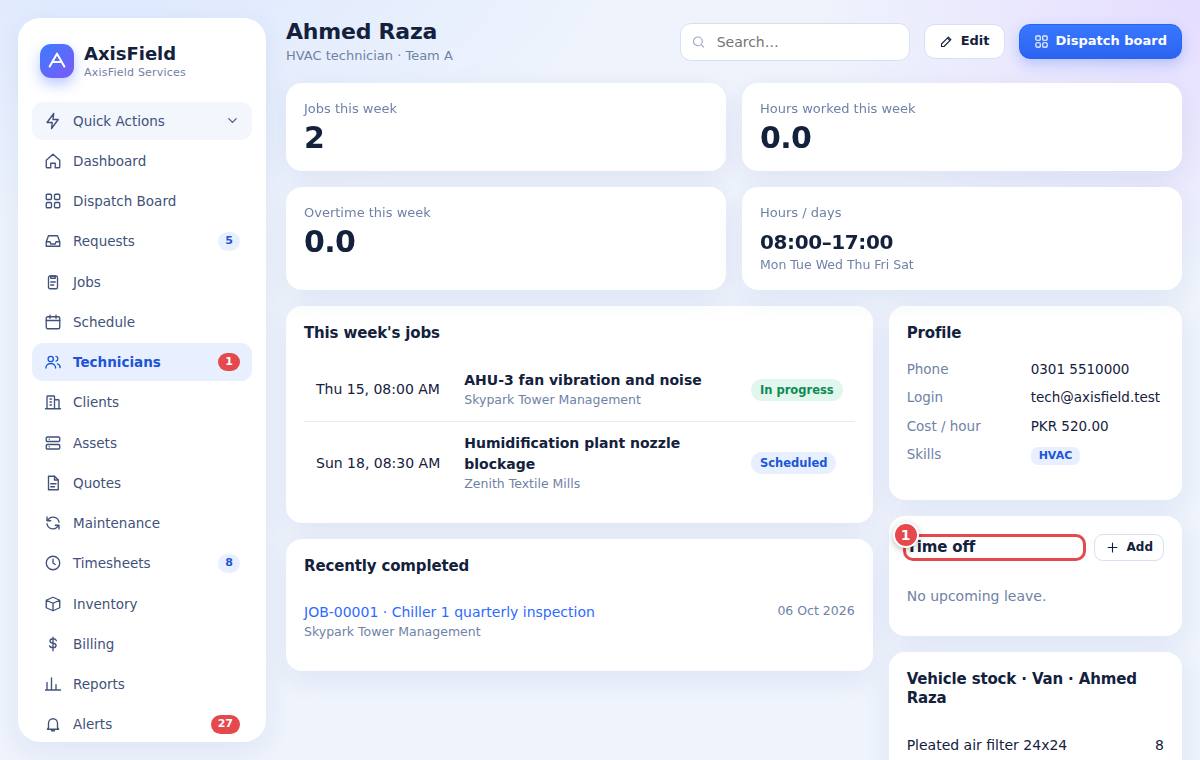Click the Billing dollar icon

coord(53,644)
